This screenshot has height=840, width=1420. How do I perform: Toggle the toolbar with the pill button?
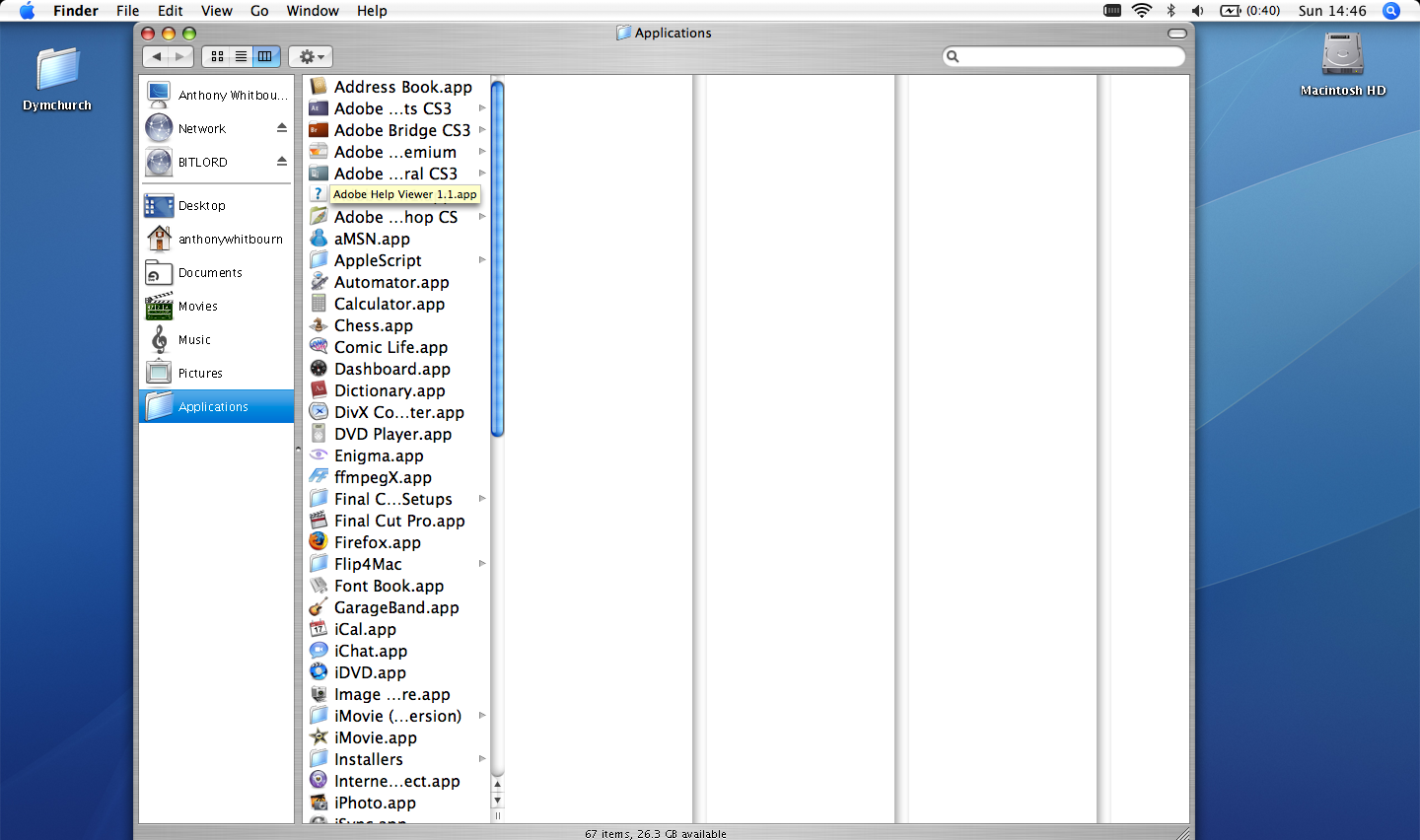1176,34
